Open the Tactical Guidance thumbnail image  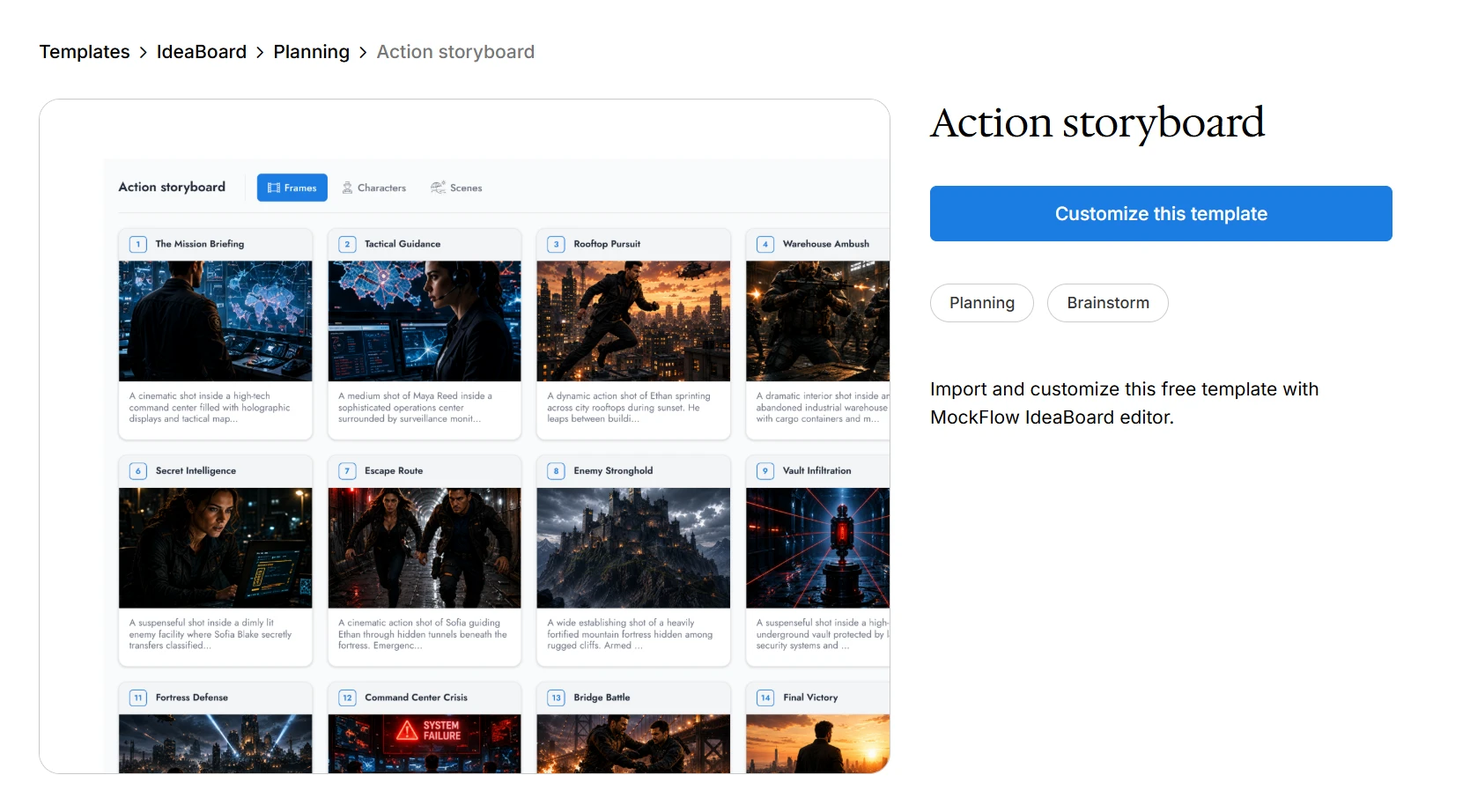click(x=425, y=321)
